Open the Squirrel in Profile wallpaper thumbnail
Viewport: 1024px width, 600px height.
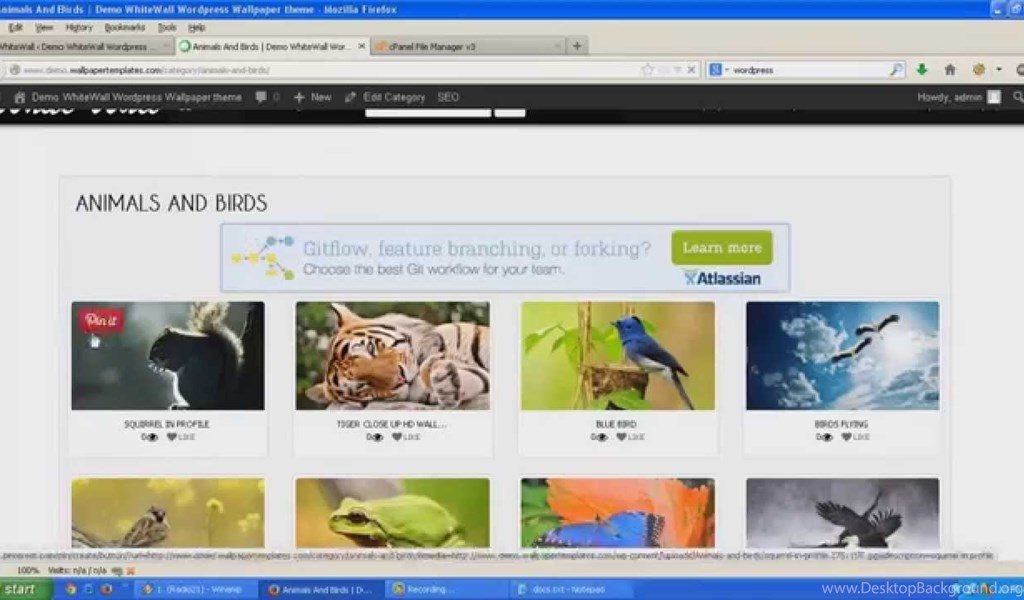pos(168,356)
